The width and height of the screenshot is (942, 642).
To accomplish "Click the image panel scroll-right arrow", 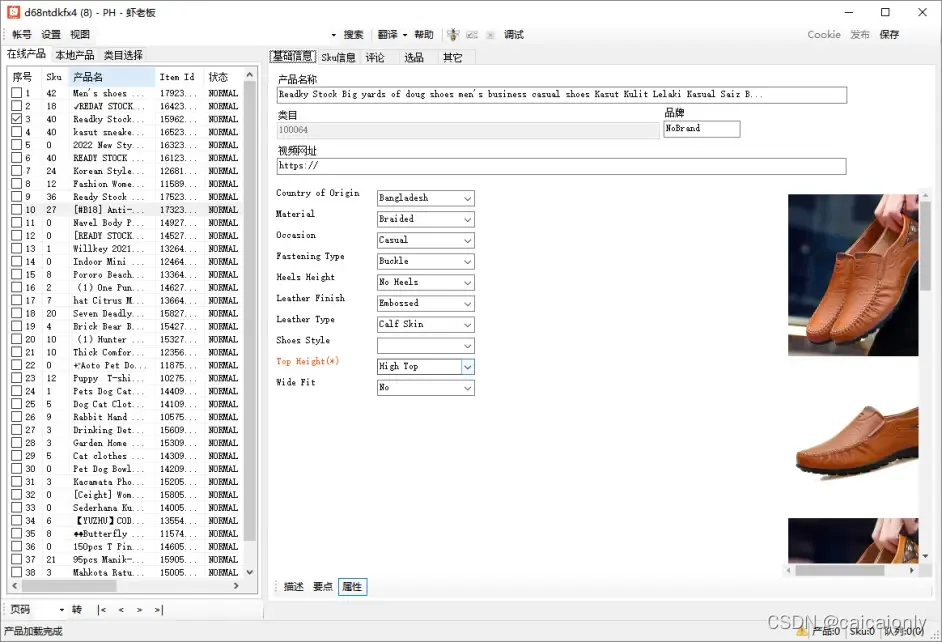I will (912, 571).
